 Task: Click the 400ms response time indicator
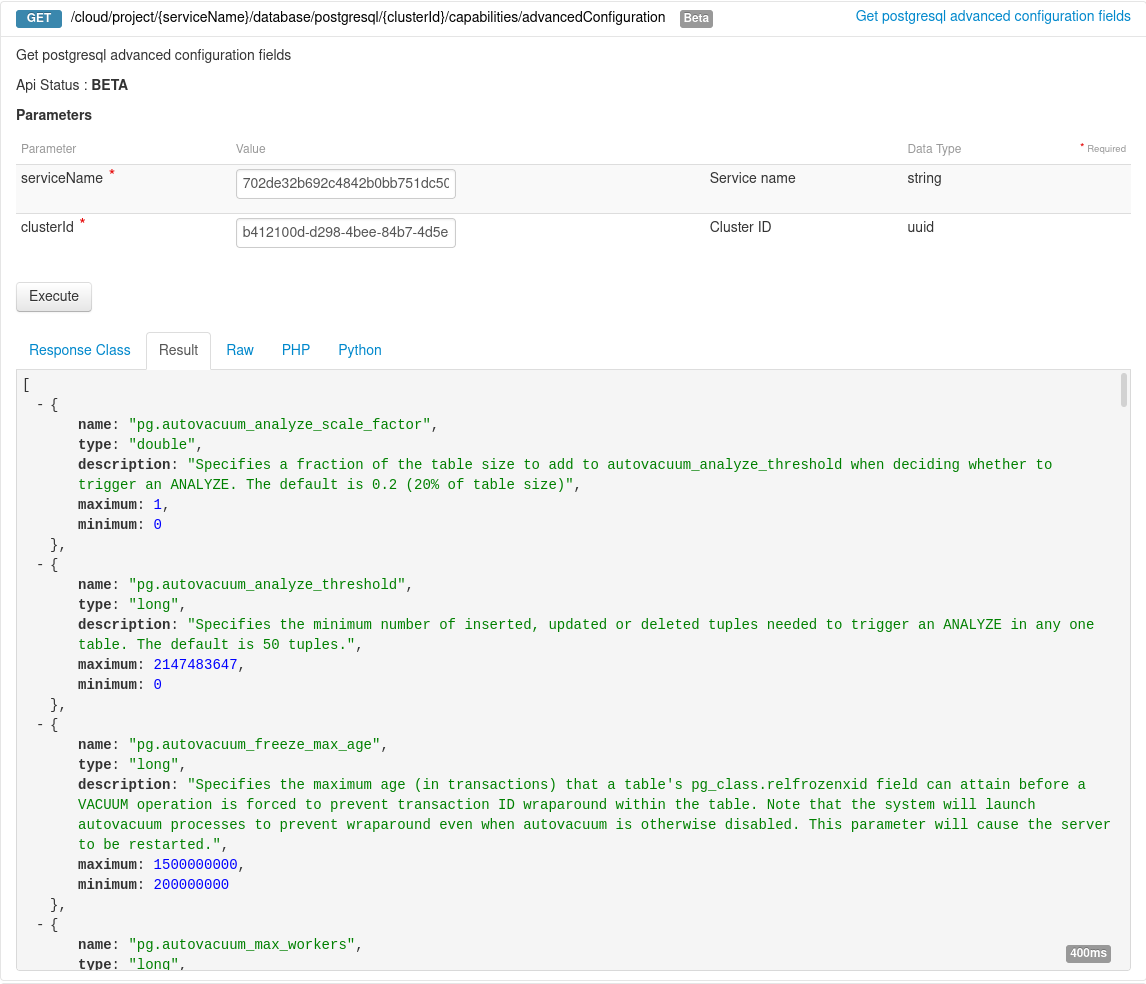(1088, 953)
